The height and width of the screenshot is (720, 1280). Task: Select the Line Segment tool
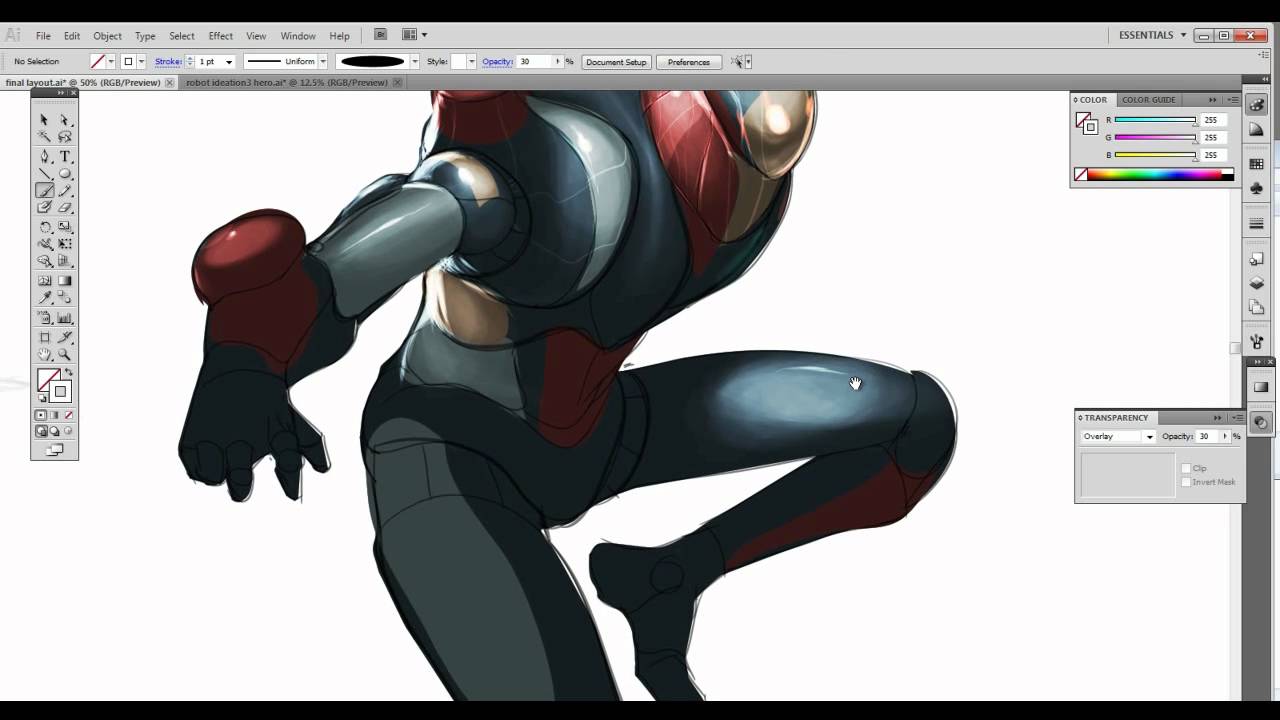click(44, 173)
